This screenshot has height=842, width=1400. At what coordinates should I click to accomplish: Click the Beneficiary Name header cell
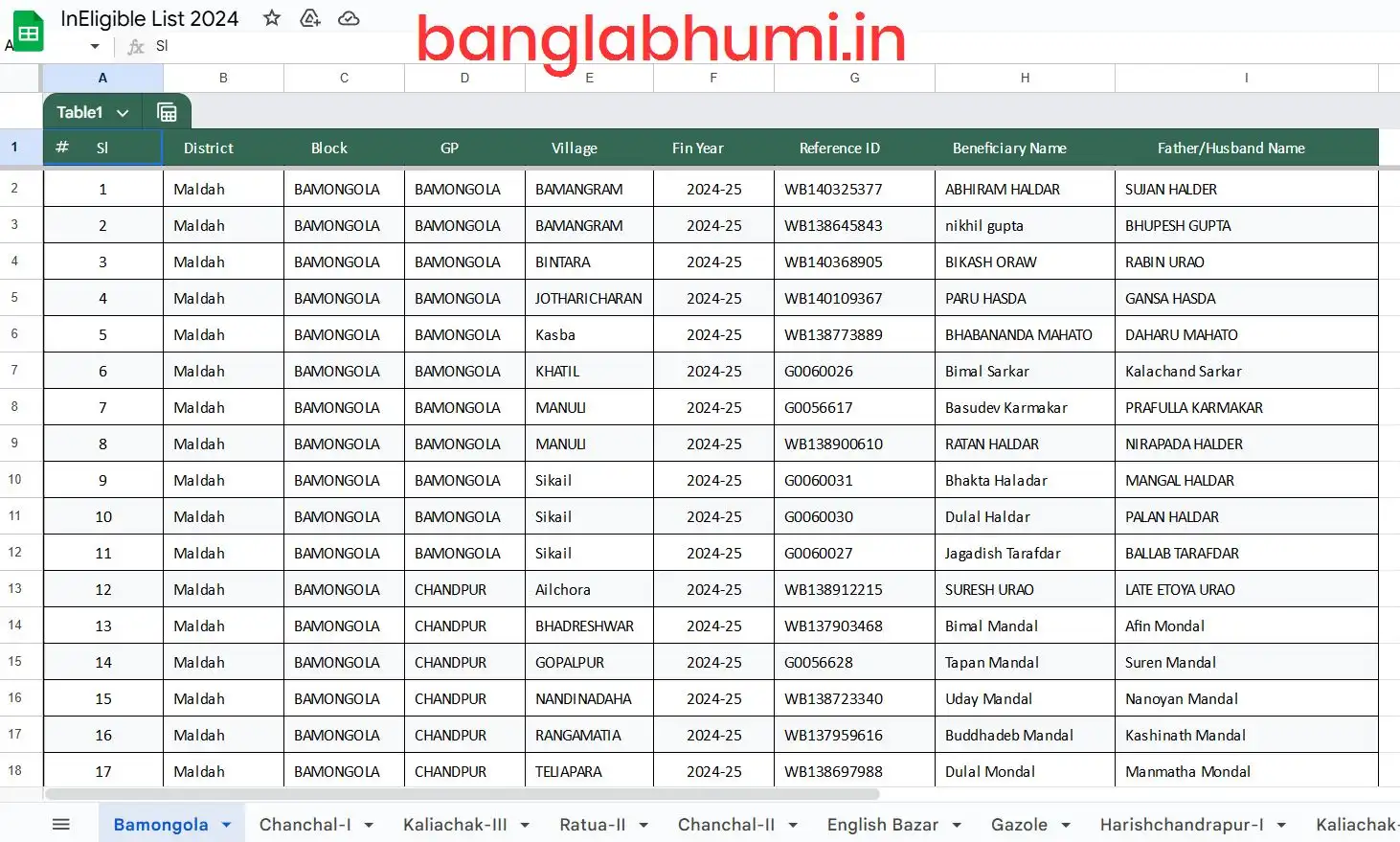click(1025, 148)
